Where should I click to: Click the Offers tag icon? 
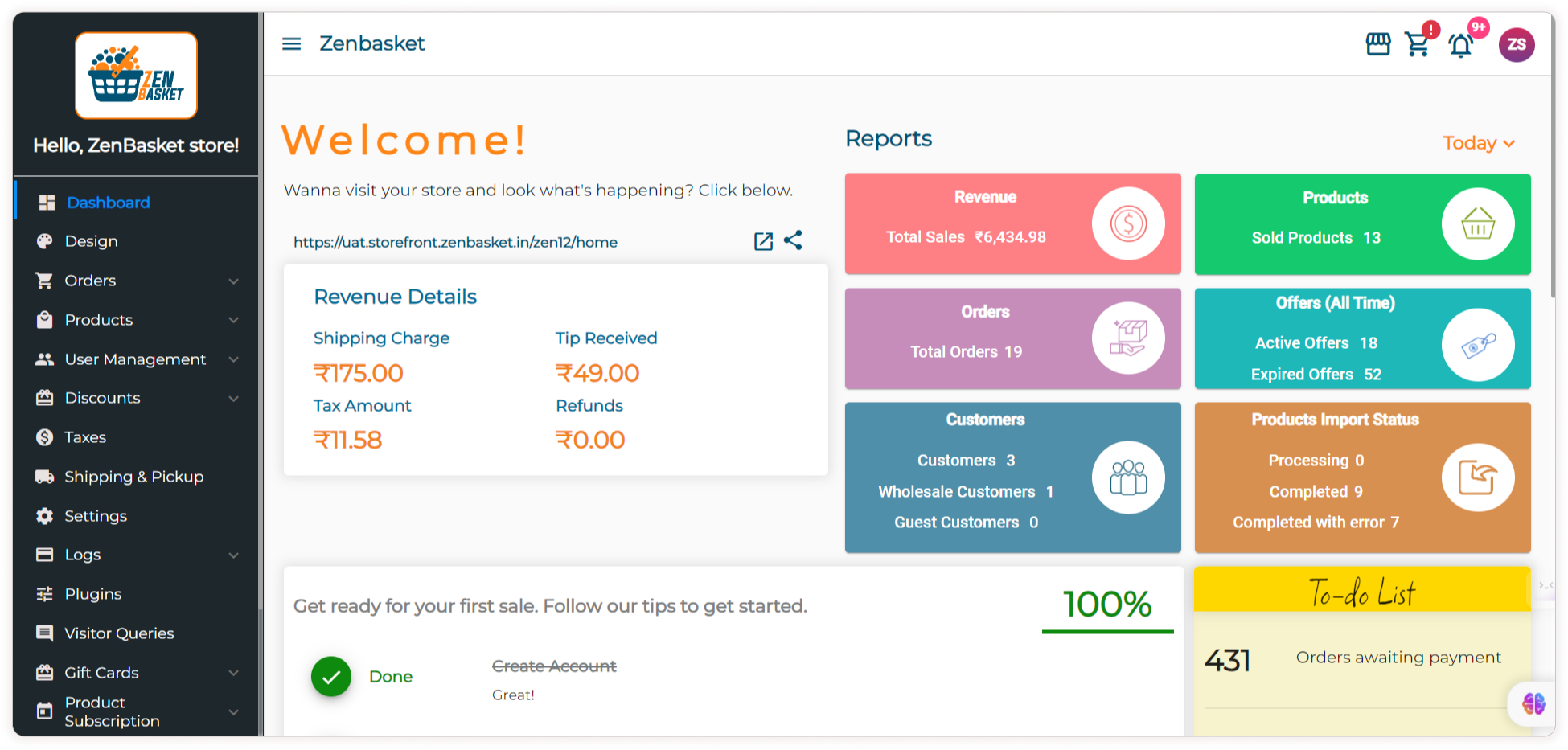1478,345
